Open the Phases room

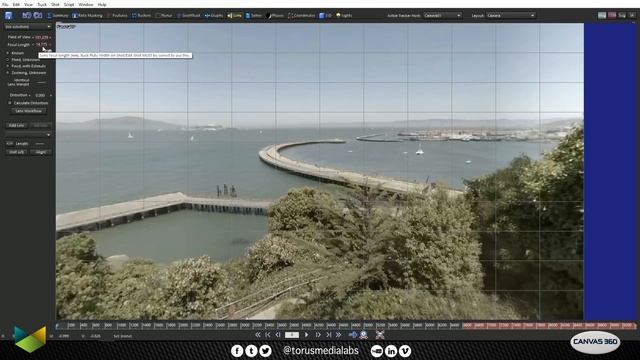pyautogui.click(x=274, y=16)
